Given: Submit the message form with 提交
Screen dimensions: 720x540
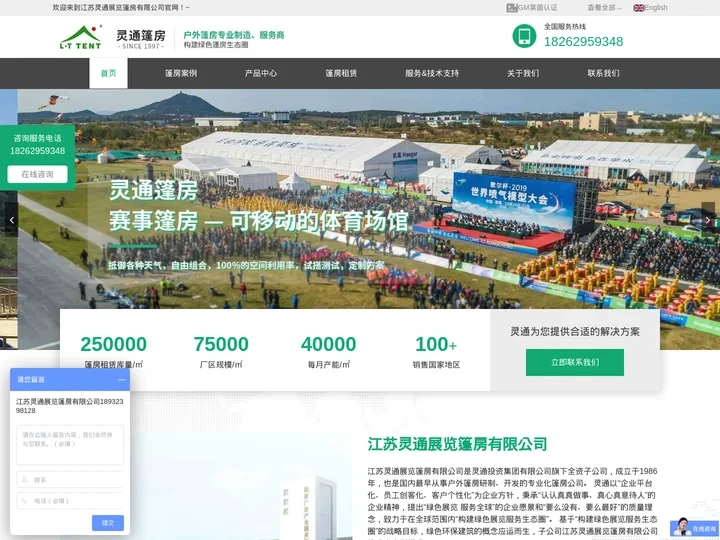Looking at the screenshot, I should (x=108, y=522).
